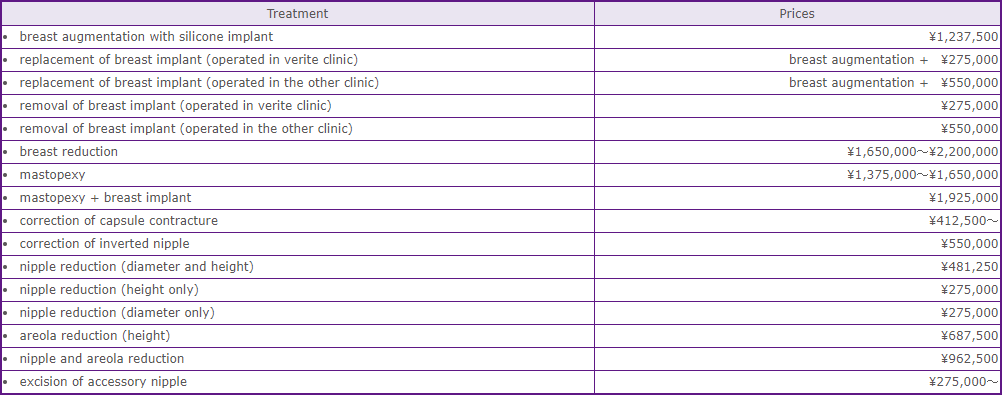Click the ¥1,650,000~¥2,200,000 price range
This screenshot has height=395, width=1002.
click(x=922, y=151)
